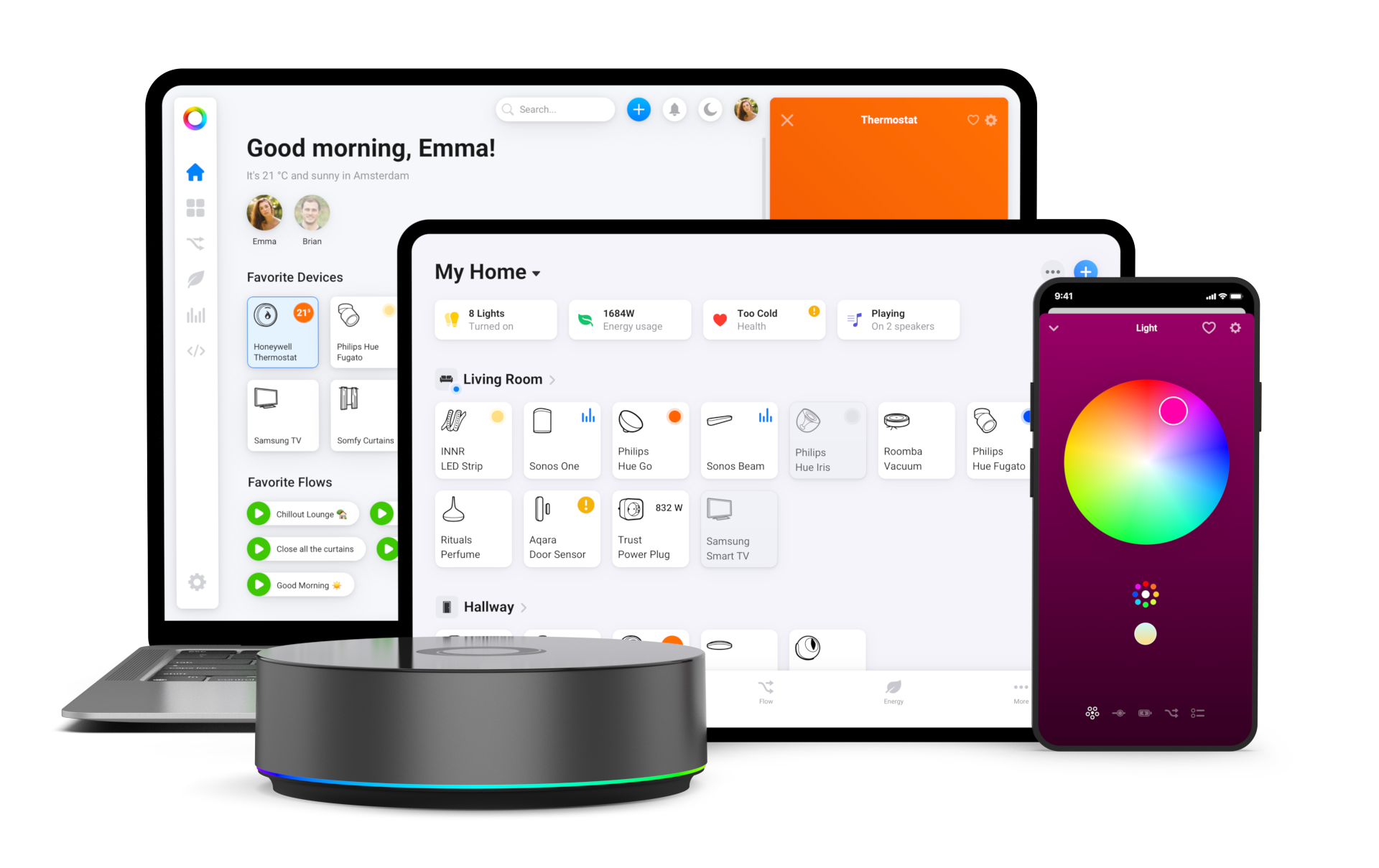Toggle the night mode moon icon
The width and height of the screenshot is (1379, 868).
click(707, 109)
